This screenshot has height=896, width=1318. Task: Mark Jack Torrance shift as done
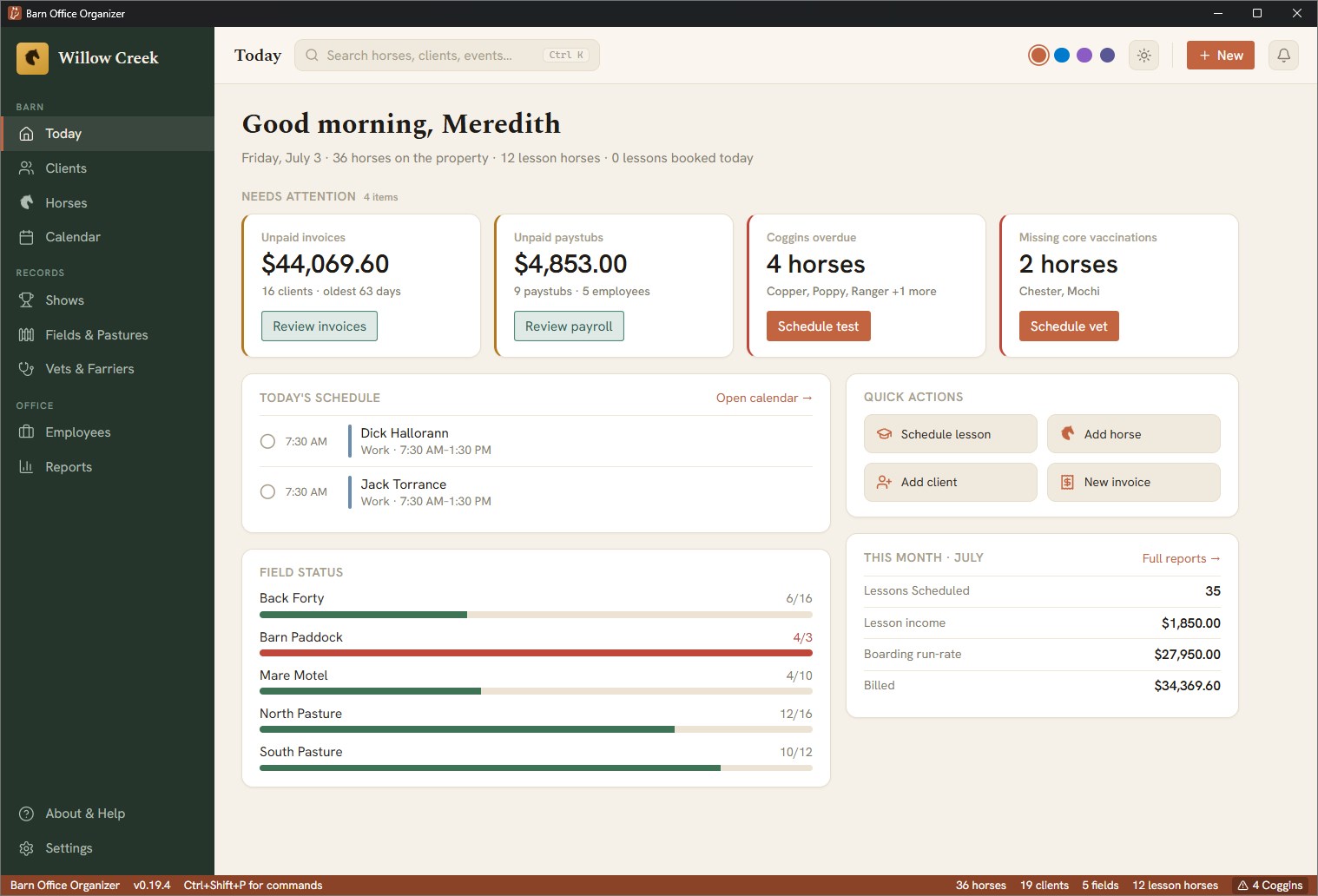pos(268,491)
